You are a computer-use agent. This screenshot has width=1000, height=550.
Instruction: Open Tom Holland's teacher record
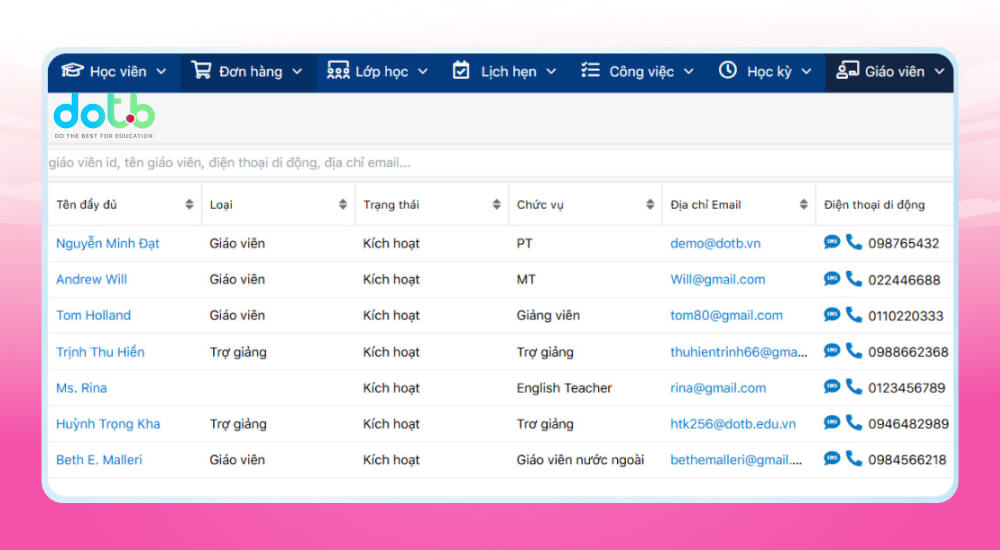93,315
